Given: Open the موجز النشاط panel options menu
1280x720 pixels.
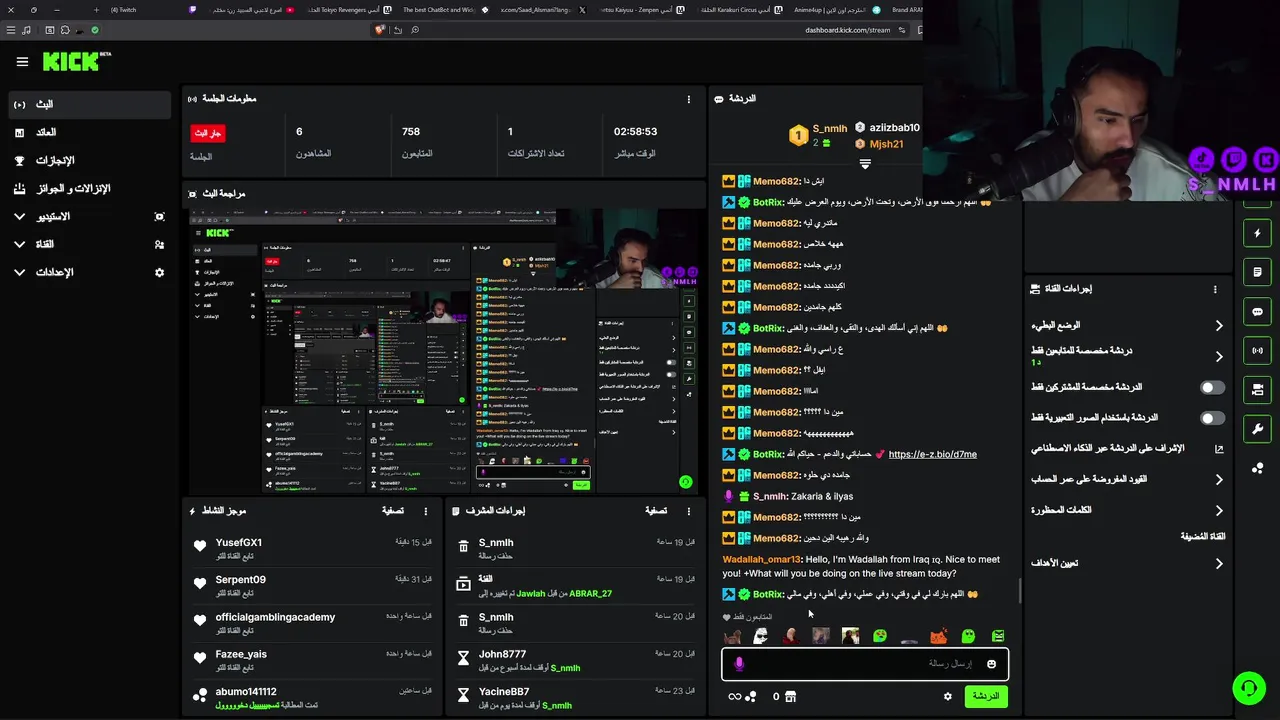Looking at the screenshot, I should [x=426, y=511].
